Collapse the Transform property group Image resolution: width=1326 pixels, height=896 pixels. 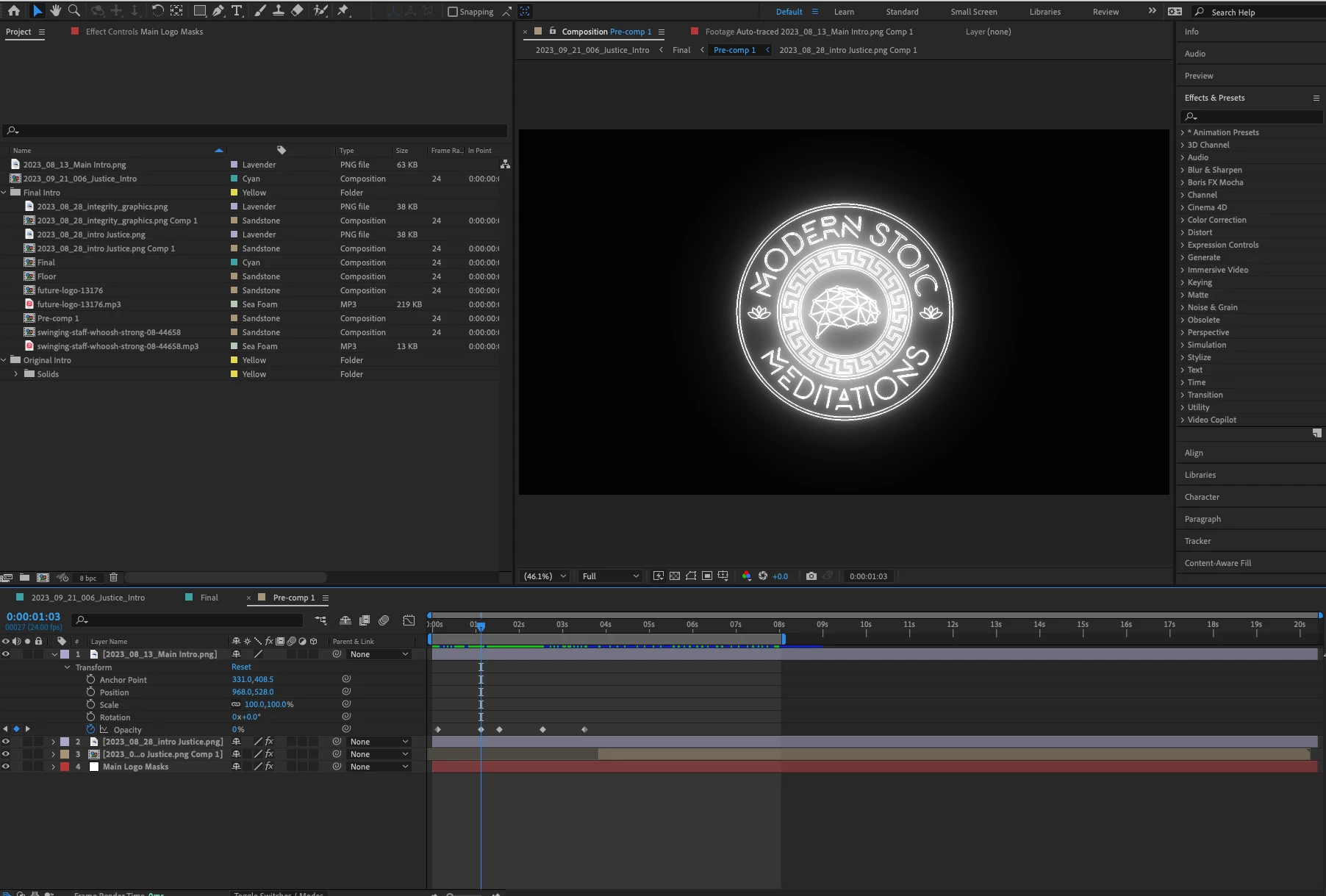tap(68, 667)
